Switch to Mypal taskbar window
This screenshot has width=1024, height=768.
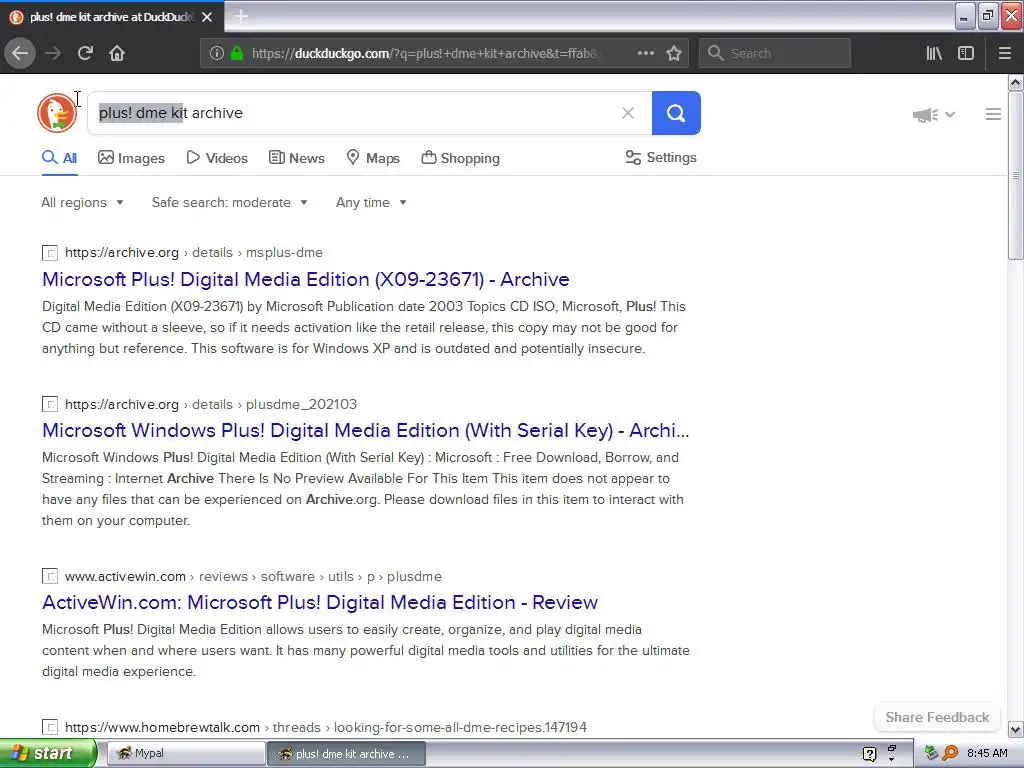(x=185, y=754)
